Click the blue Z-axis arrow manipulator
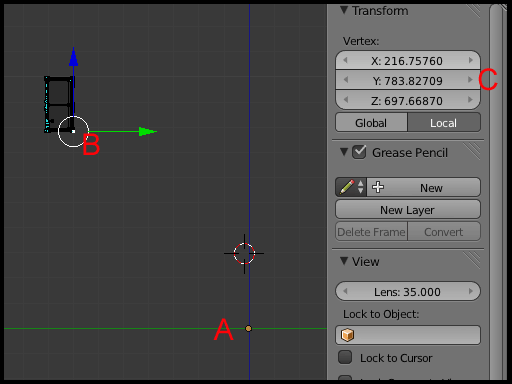Screen dimensions: 512x384 coord(73,57)
